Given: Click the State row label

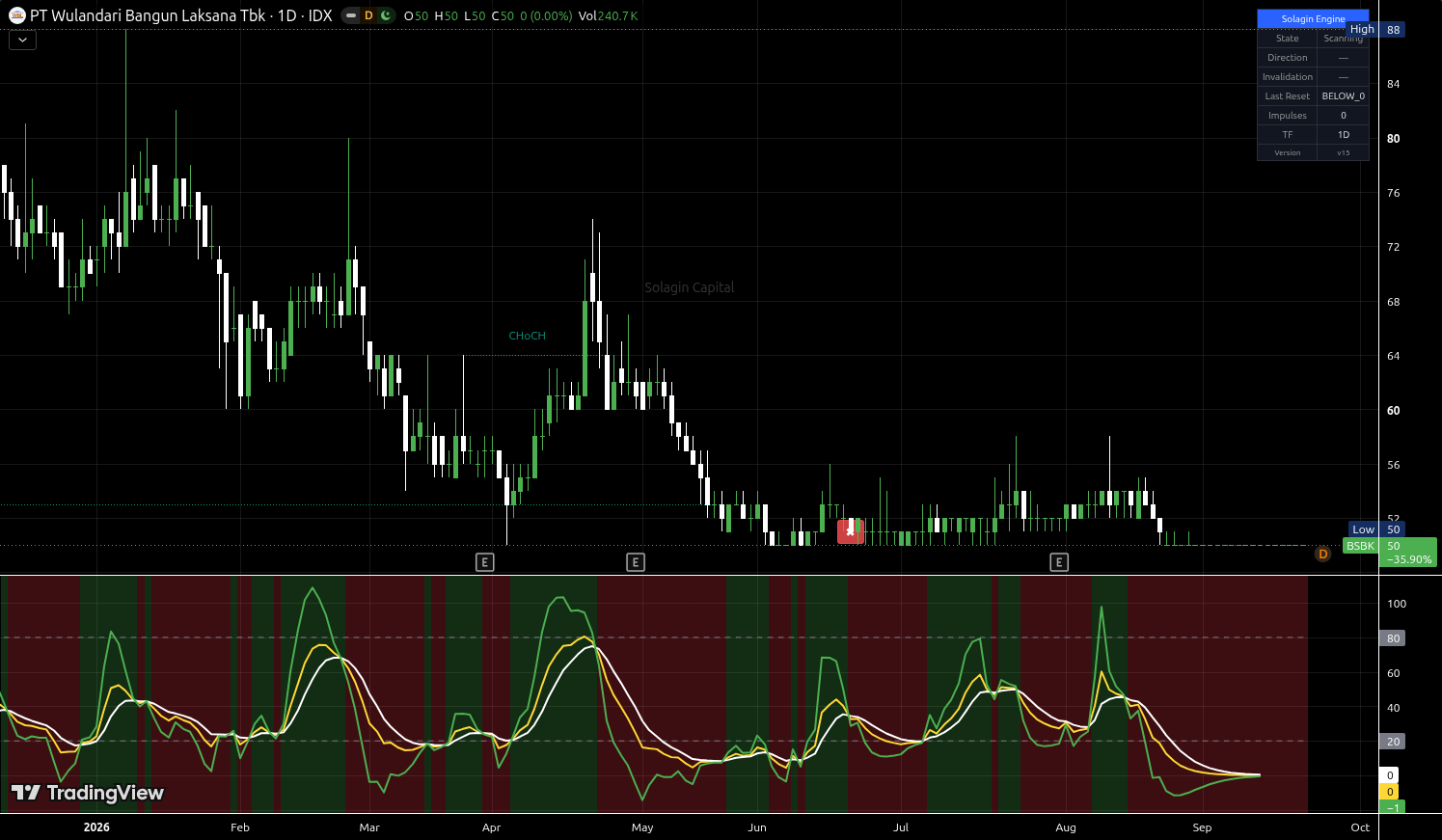Looking at the screenshot, I should pyautogui.click(x=1288, y=39).
